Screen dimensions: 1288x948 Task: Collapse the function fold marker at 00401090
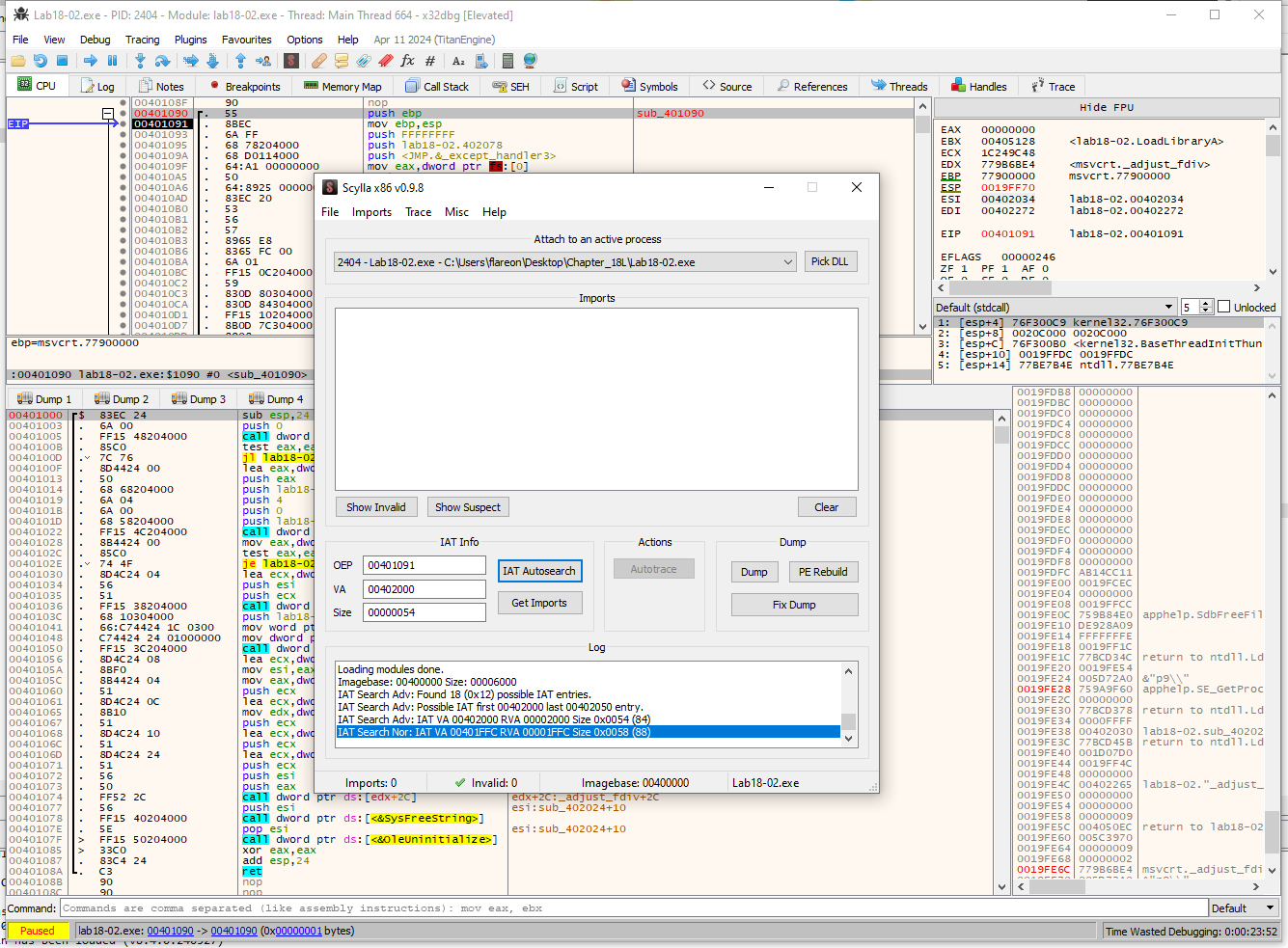pyautogui.click(x=108, y=114)
